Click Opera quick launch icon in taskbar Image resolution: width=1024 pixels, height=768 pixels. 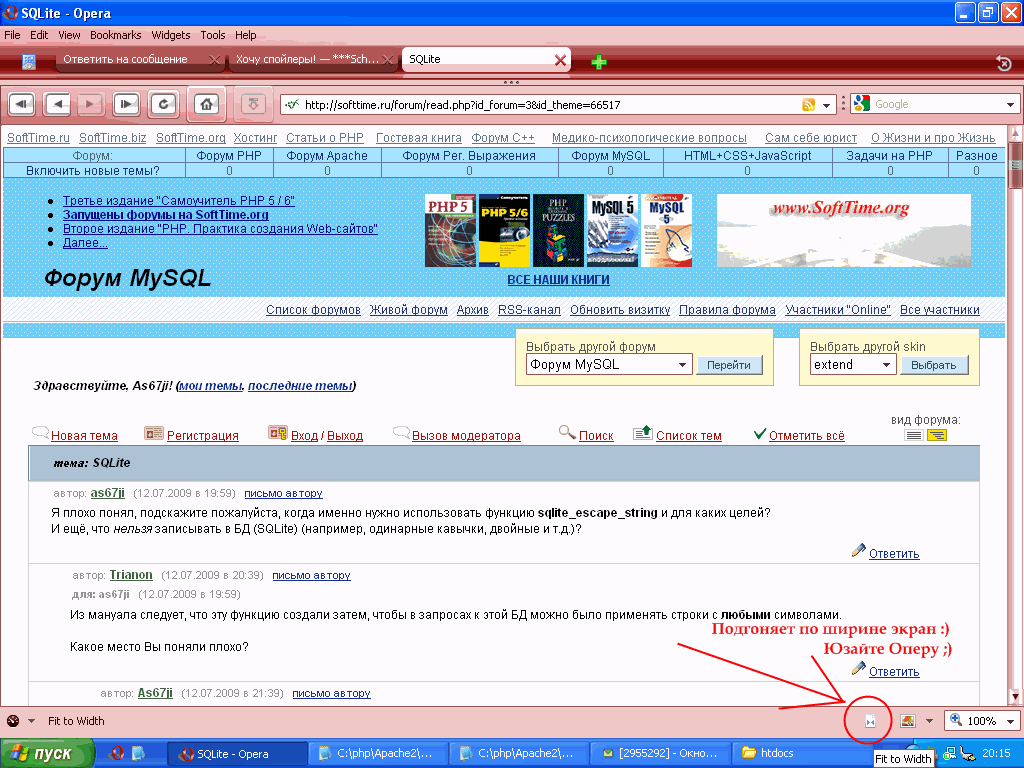pos(116,753)
